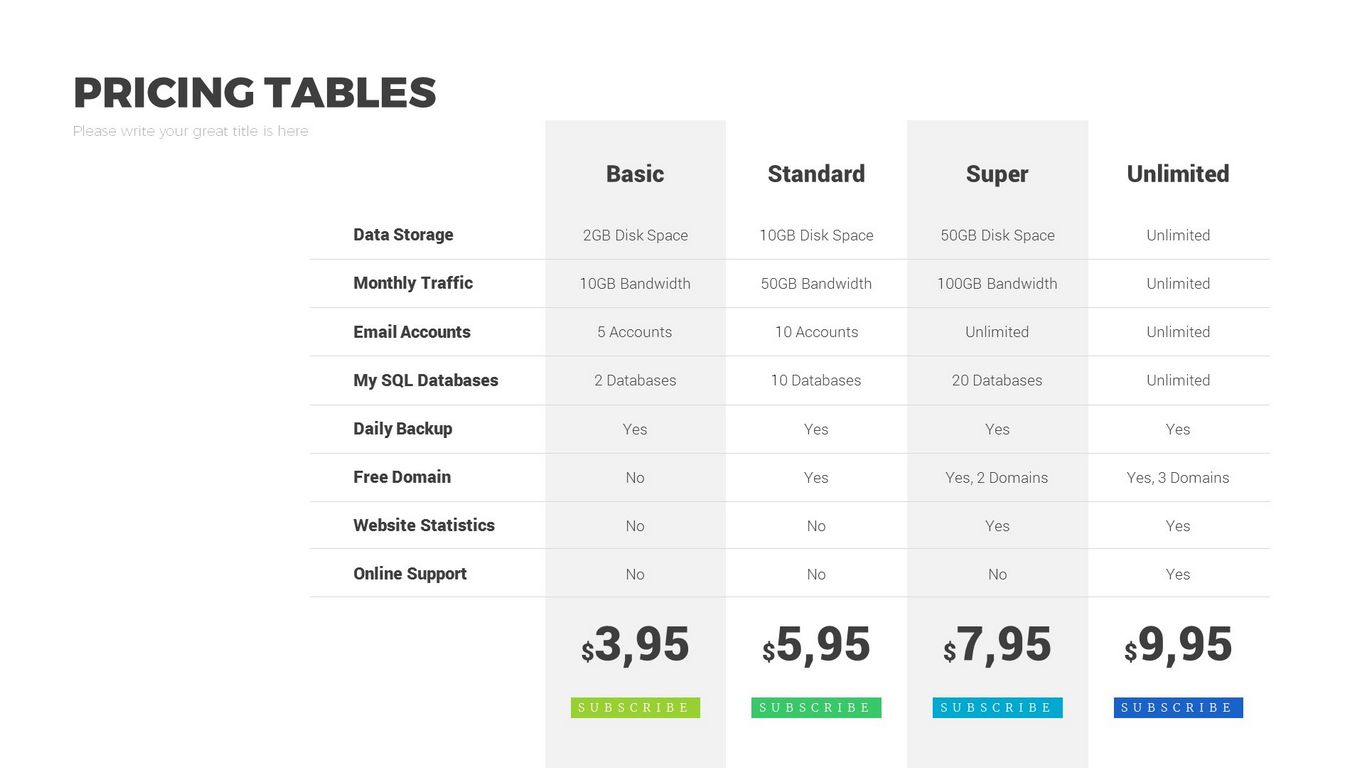The width and height of the screenshot is (1365, 768).
Task: Subscribe to the Super plan
Action: (x=997, y=708)
